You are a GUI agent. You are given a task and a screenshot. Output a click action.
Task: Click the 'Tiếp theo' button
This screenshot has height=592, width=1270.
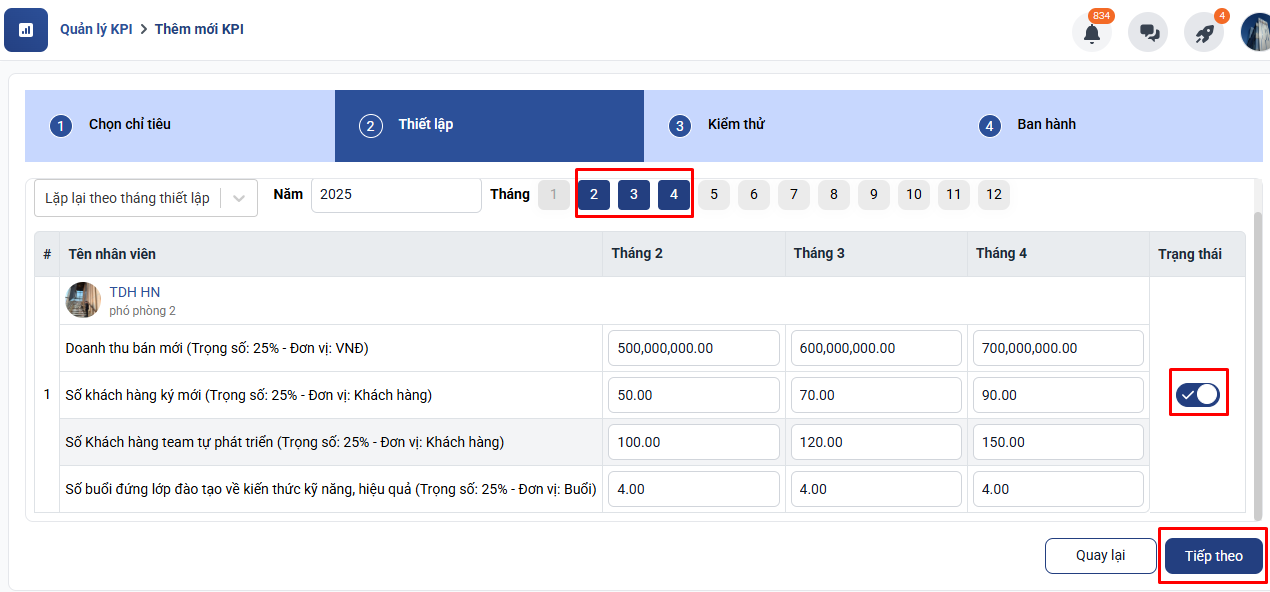point(1213,556)
